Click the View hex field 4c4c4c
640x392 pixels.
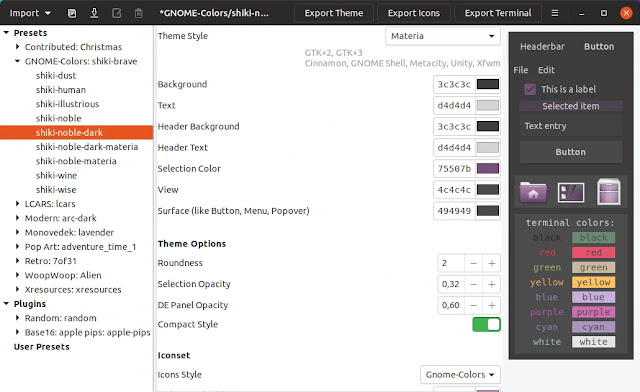coord(454,190)
